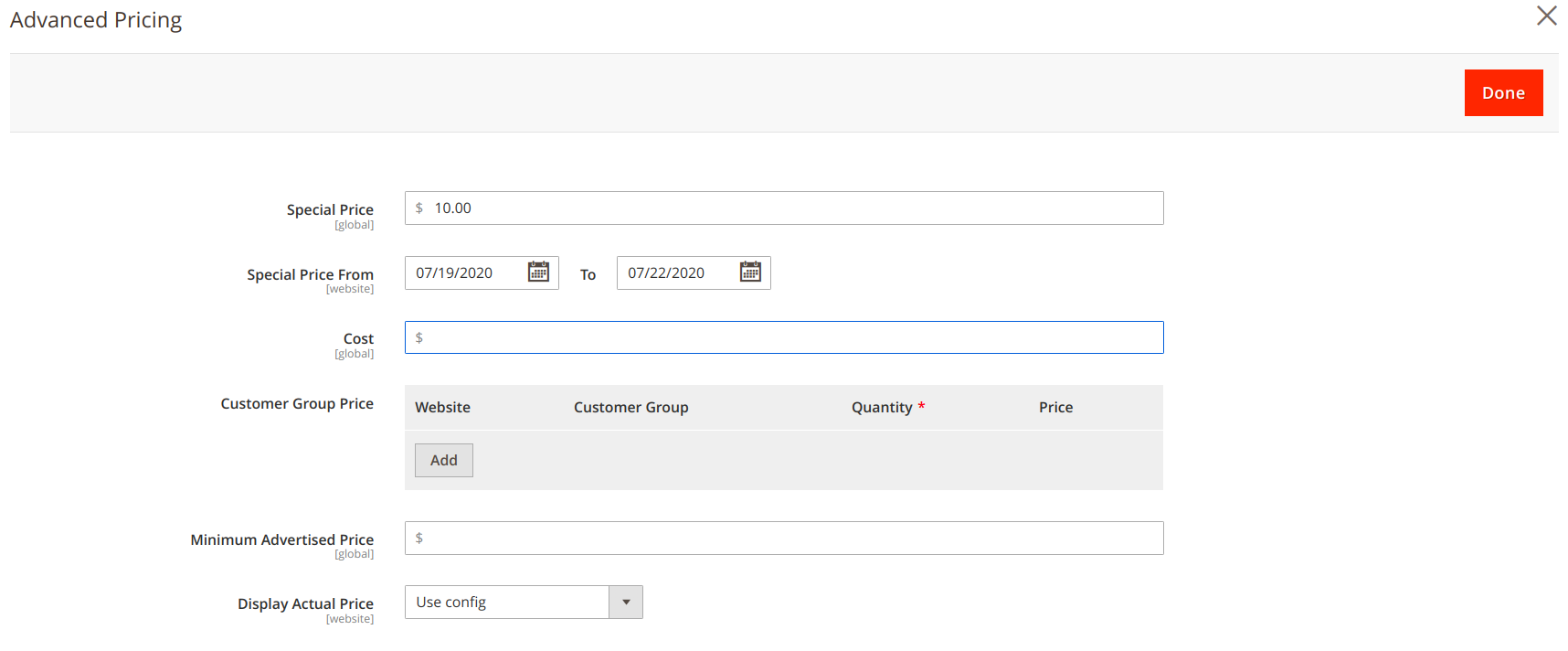
Task: Click the Done button
Action: tap(1503, 93)
